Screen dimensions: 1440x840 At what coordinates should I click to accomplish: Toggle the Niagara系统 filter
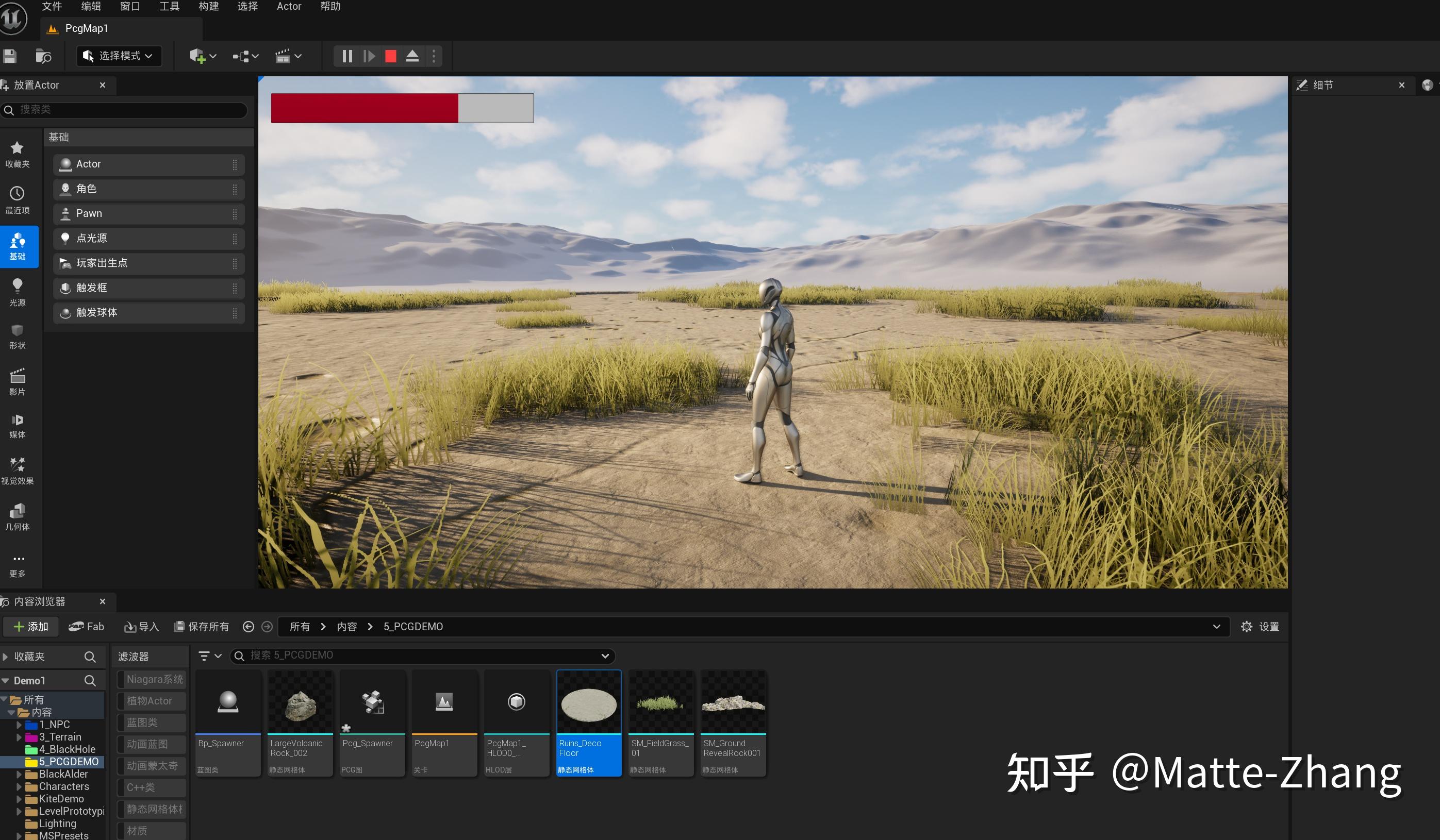152,679
